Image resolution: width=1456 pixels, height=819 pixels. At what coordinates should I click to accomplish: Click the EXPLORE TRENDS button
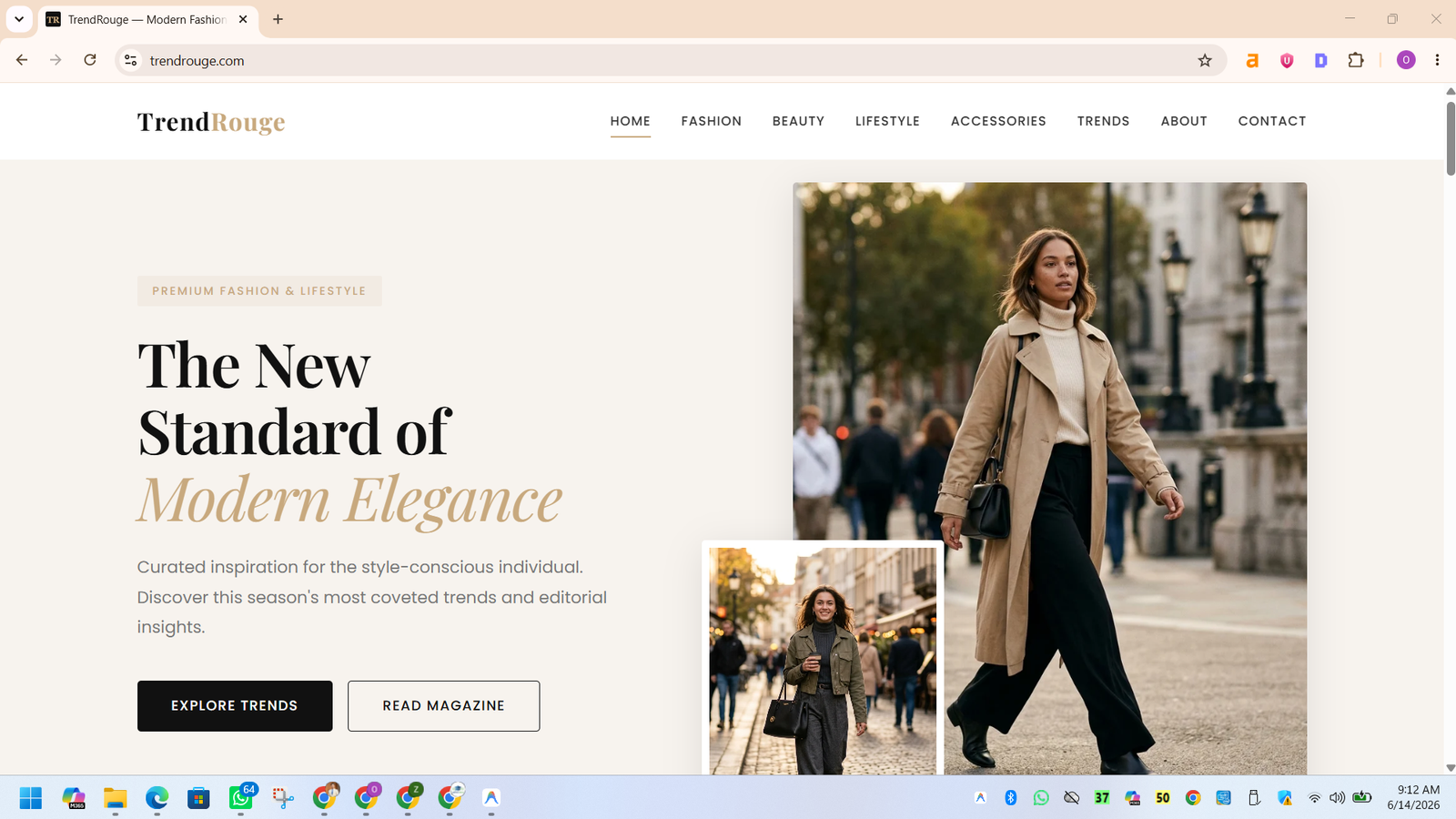click(235, 705)
